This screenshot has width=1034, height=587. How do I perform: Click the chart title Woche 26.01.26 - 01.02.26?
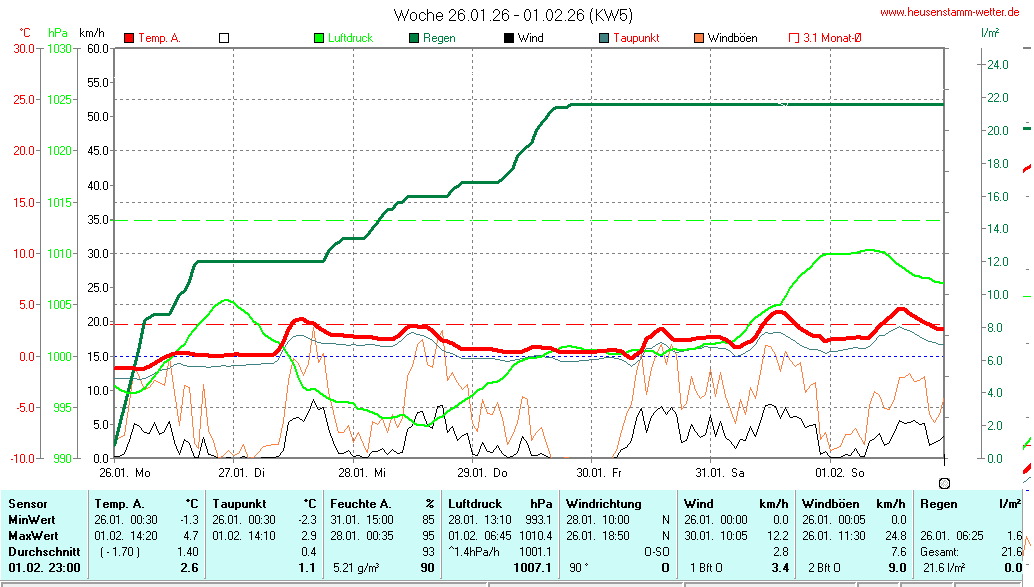513,15
